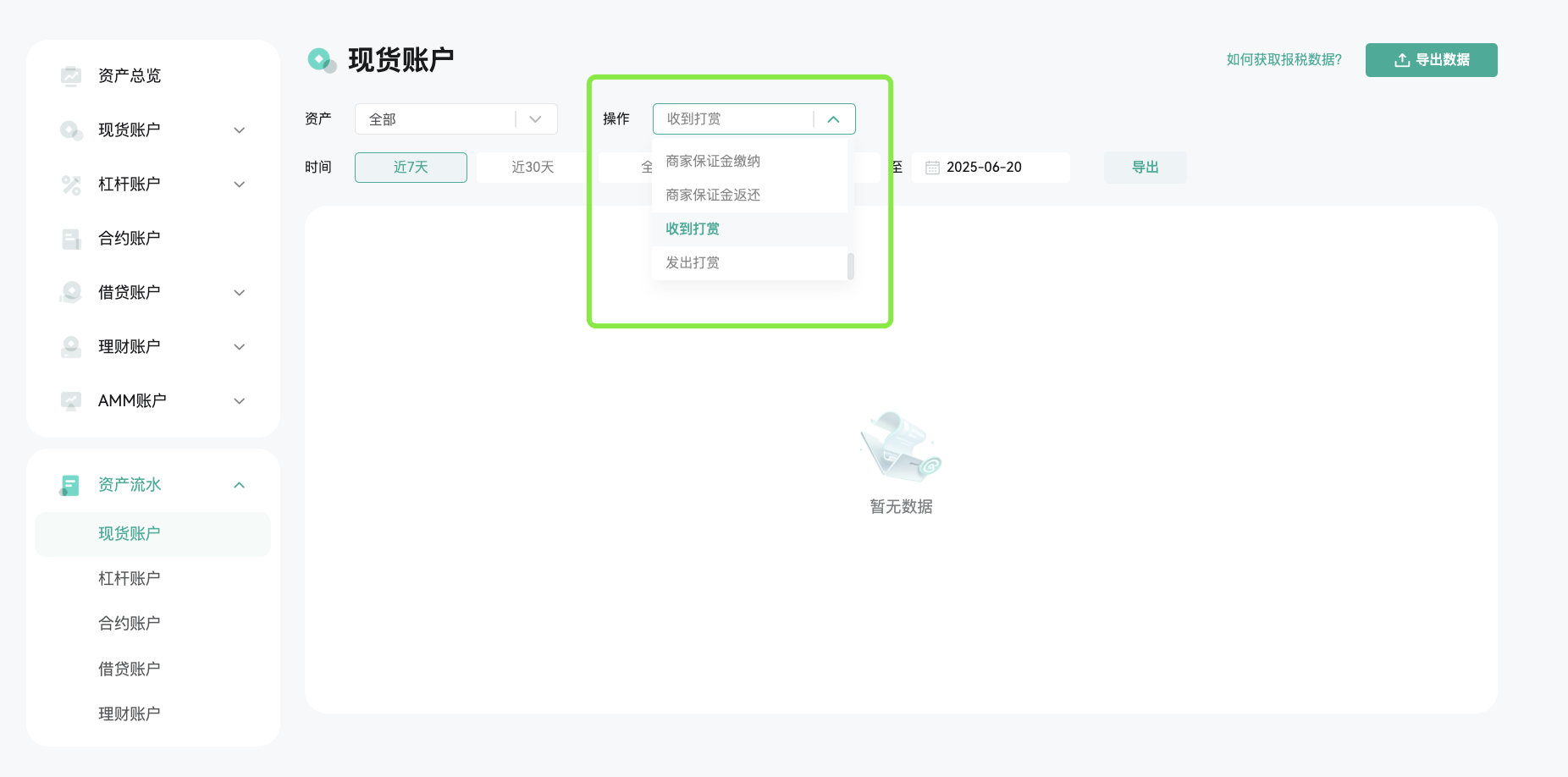The image size is (1568, 777).
Task: Click the 导出数据 button
Action: 1431,60
